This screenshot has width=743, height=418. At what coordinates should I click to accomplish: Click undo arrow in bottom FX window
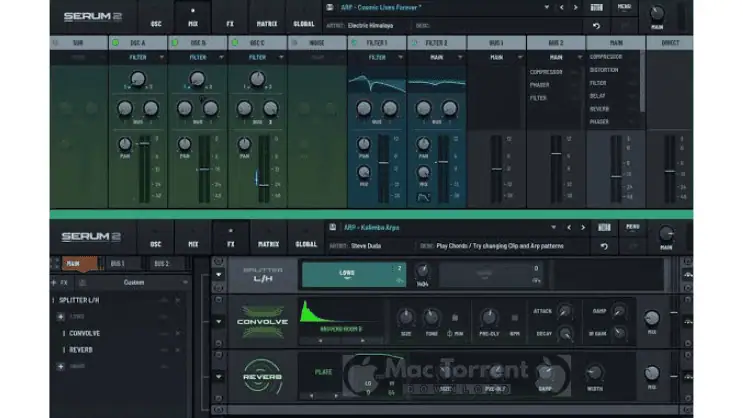point(604,246)
